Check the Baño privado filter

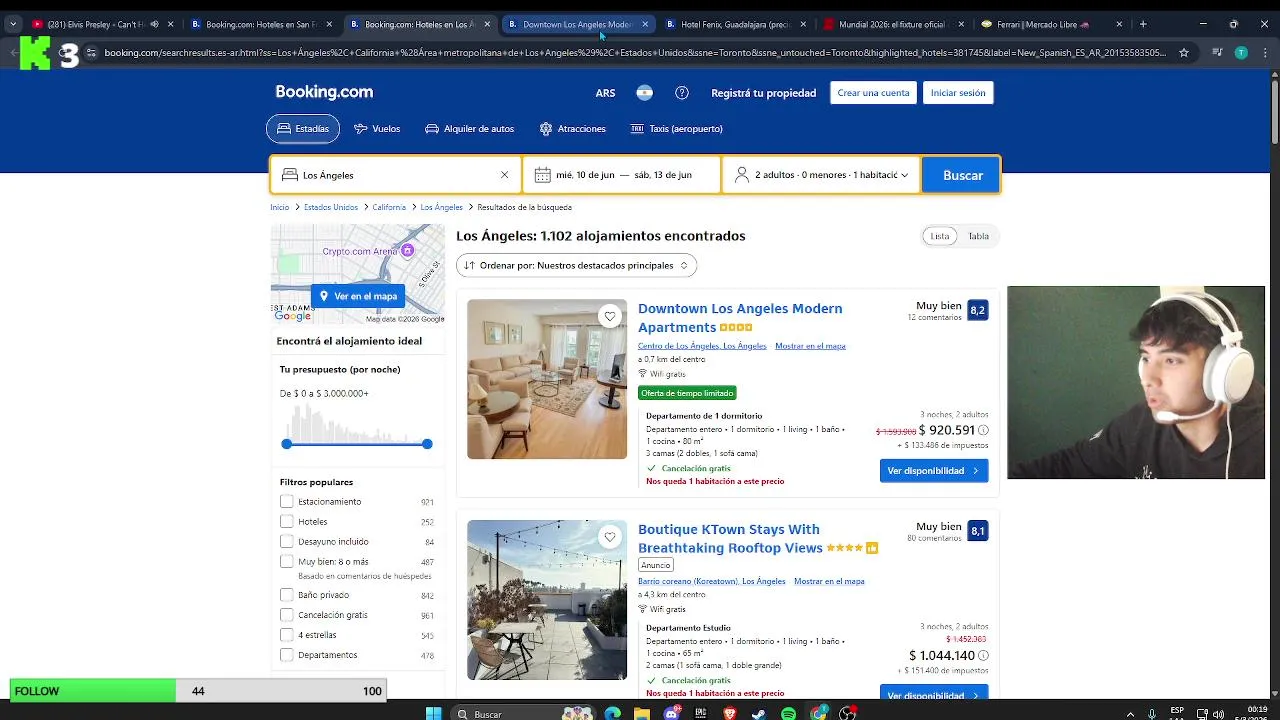287,594
